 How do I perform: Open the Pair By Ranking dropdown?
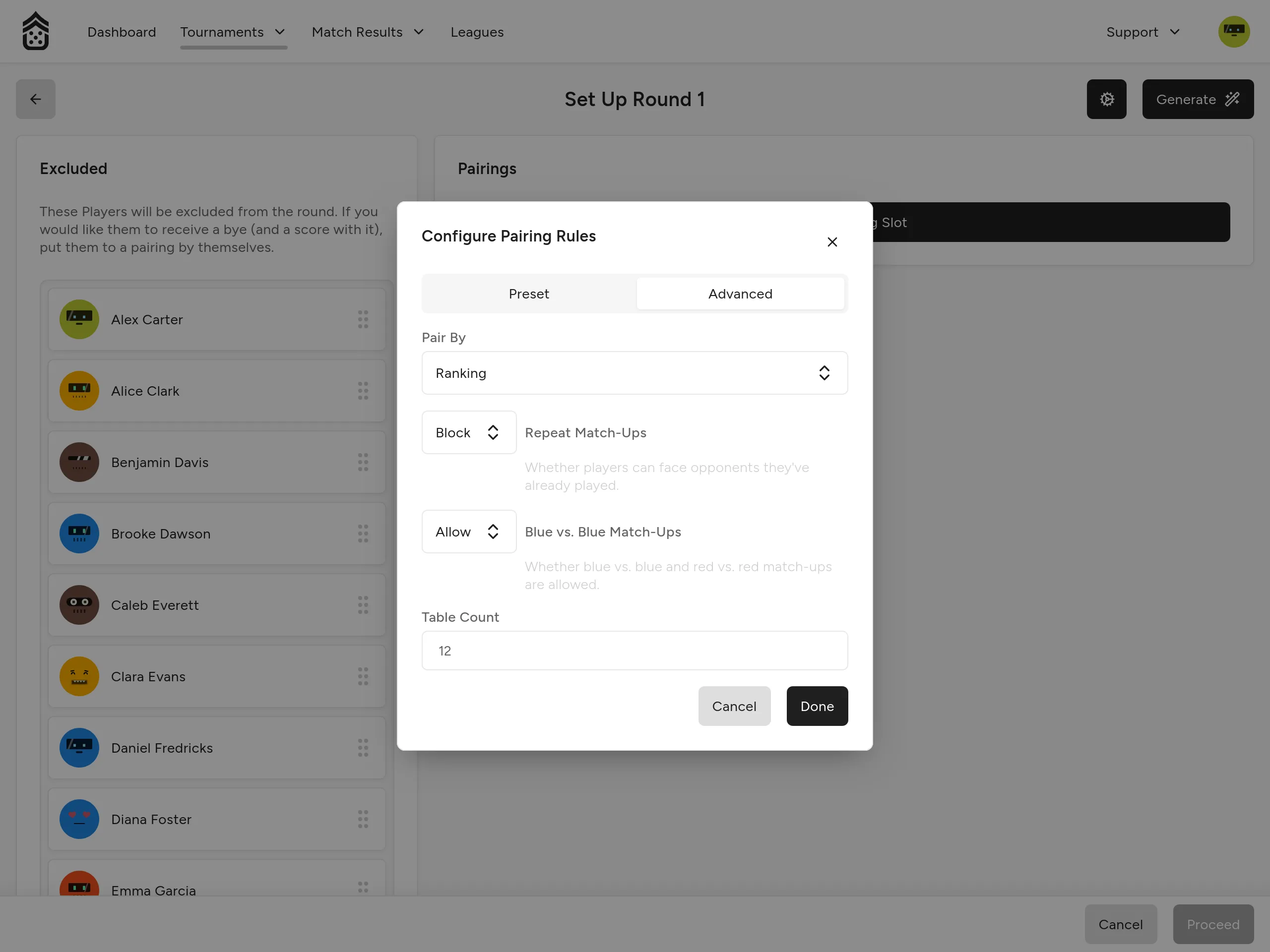[x=635, y=373]
